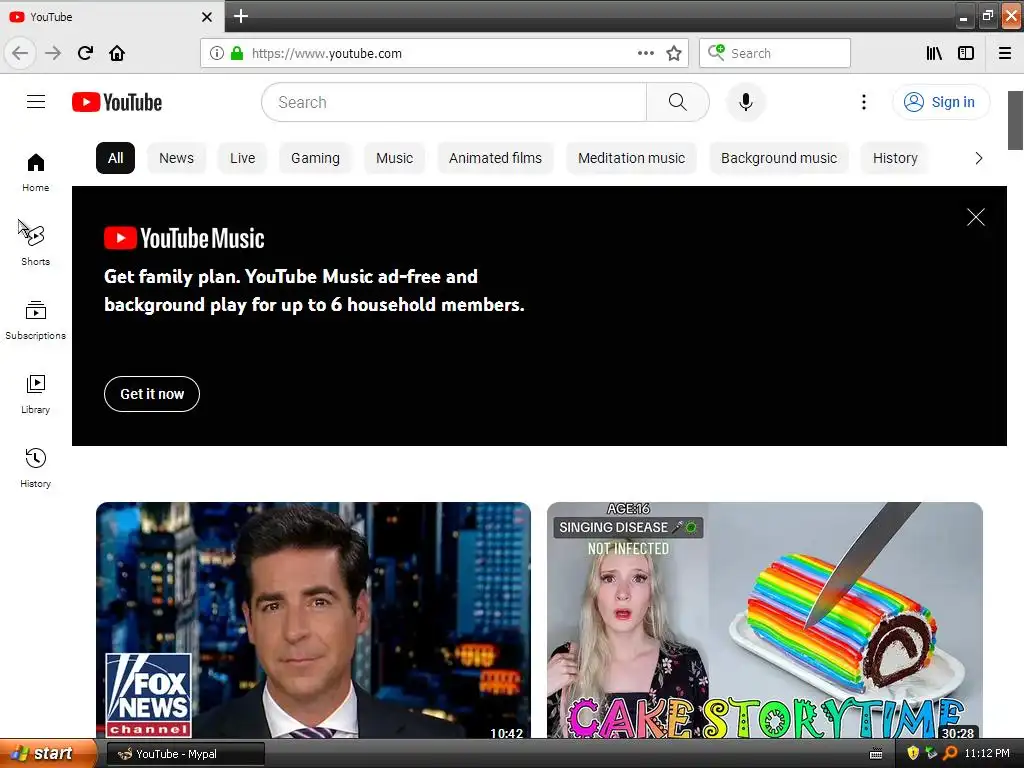Click the taskbar clock 11:12 PM

[987, 753]
